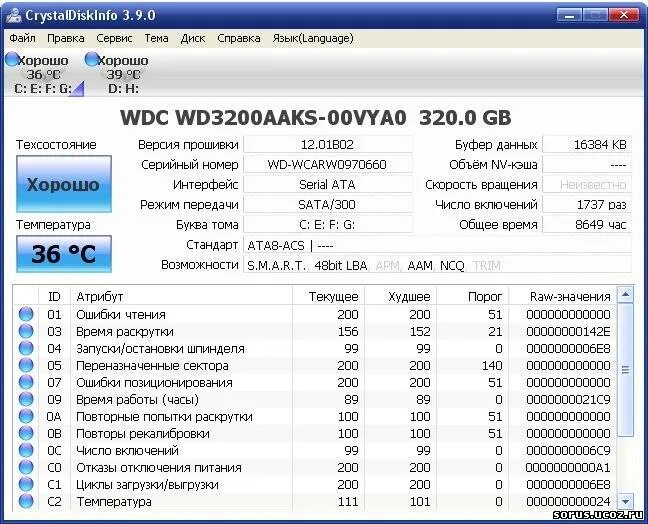
Task: Click the blue Хорошо health status button
Action: [64, 184]
